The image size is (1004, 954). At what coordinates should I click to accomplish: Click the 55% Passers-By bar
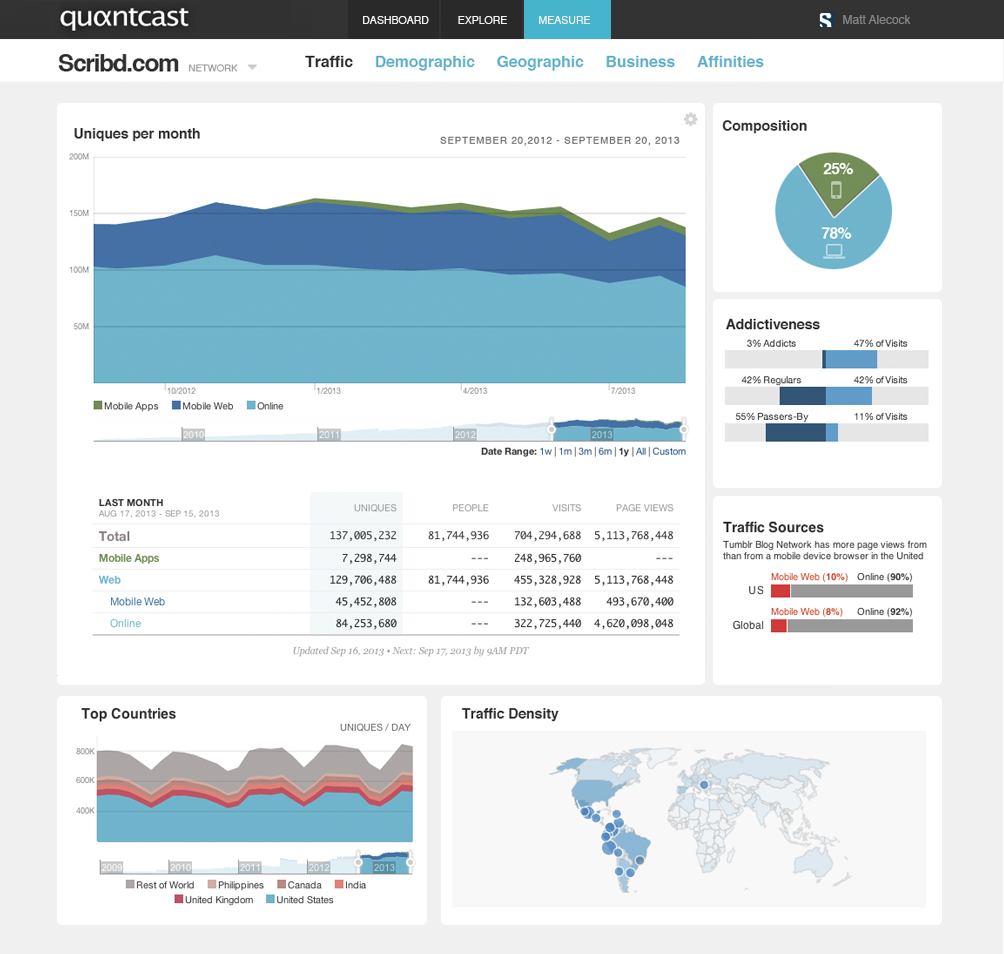[x=827, y=432]
